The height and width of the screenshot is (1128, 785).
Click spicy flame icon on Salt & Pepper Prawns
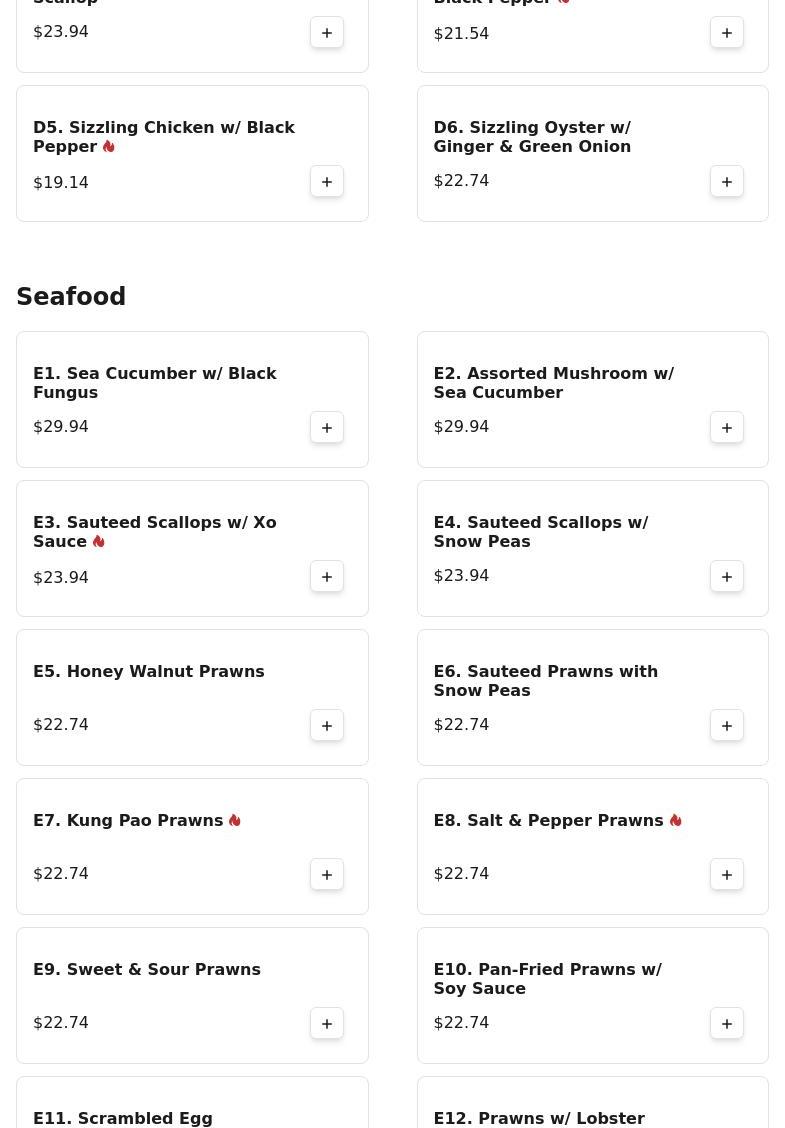click(676, 821)
